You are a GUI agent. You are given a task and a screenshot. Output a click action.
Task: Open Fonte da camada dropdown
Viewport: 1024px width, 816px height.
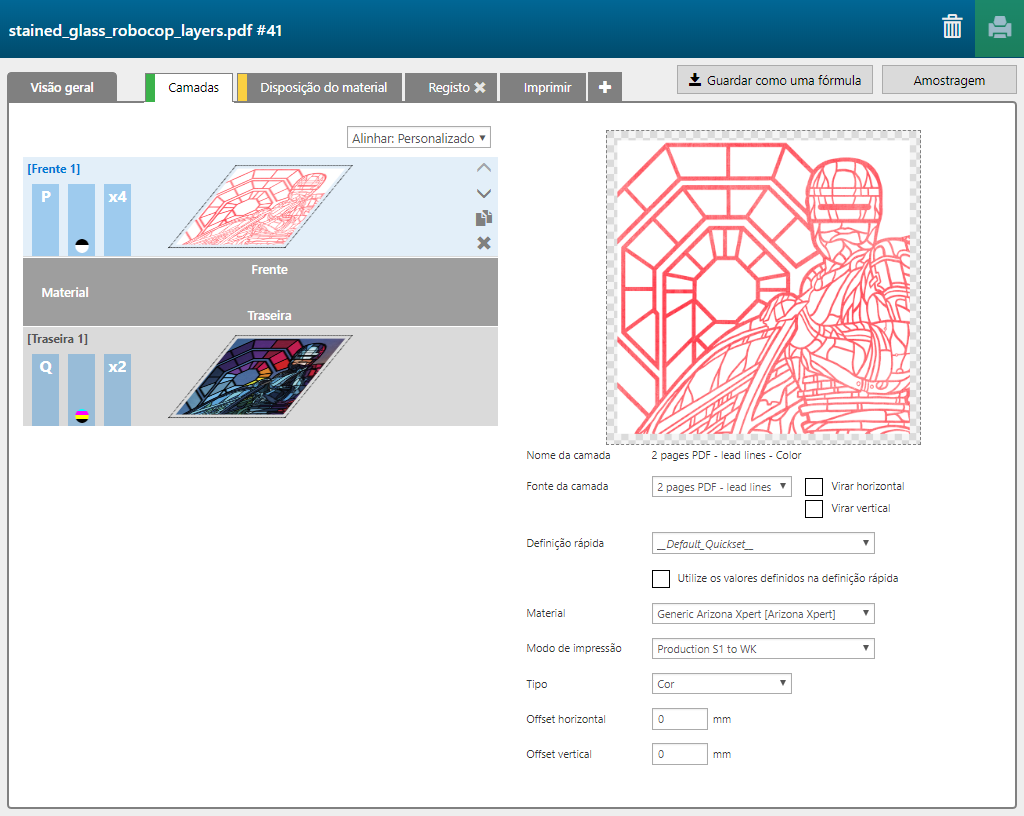point(722,486)
